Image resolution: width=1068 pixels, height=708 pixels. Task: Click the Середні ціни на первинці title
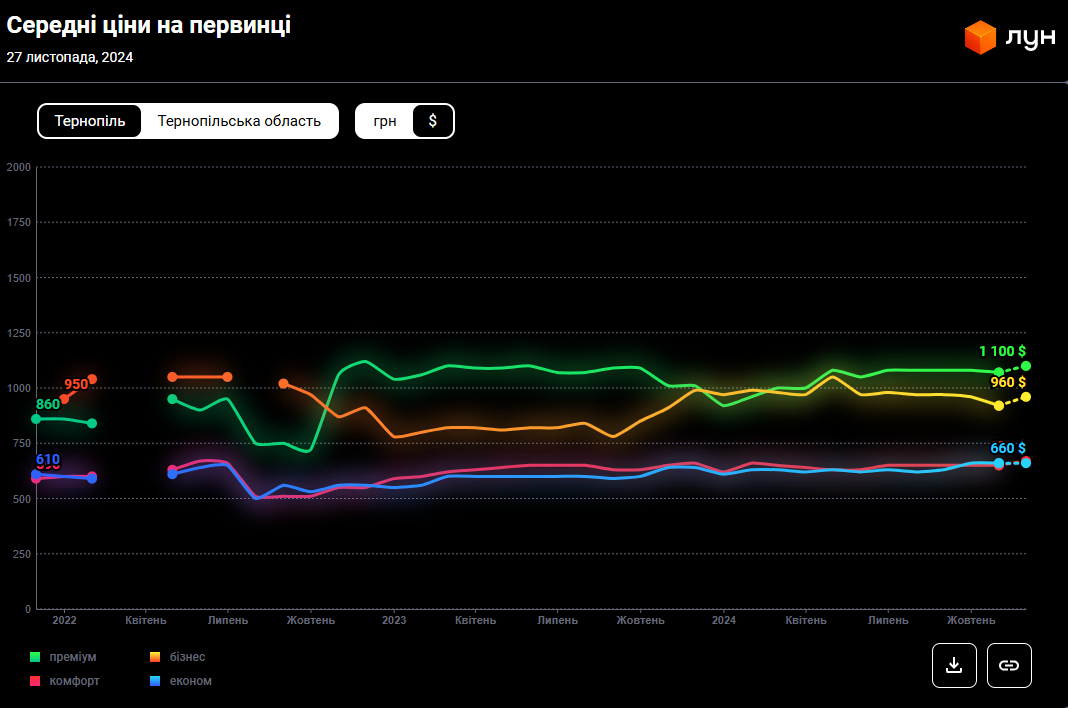pyautogui.click(x=149, y=25)
